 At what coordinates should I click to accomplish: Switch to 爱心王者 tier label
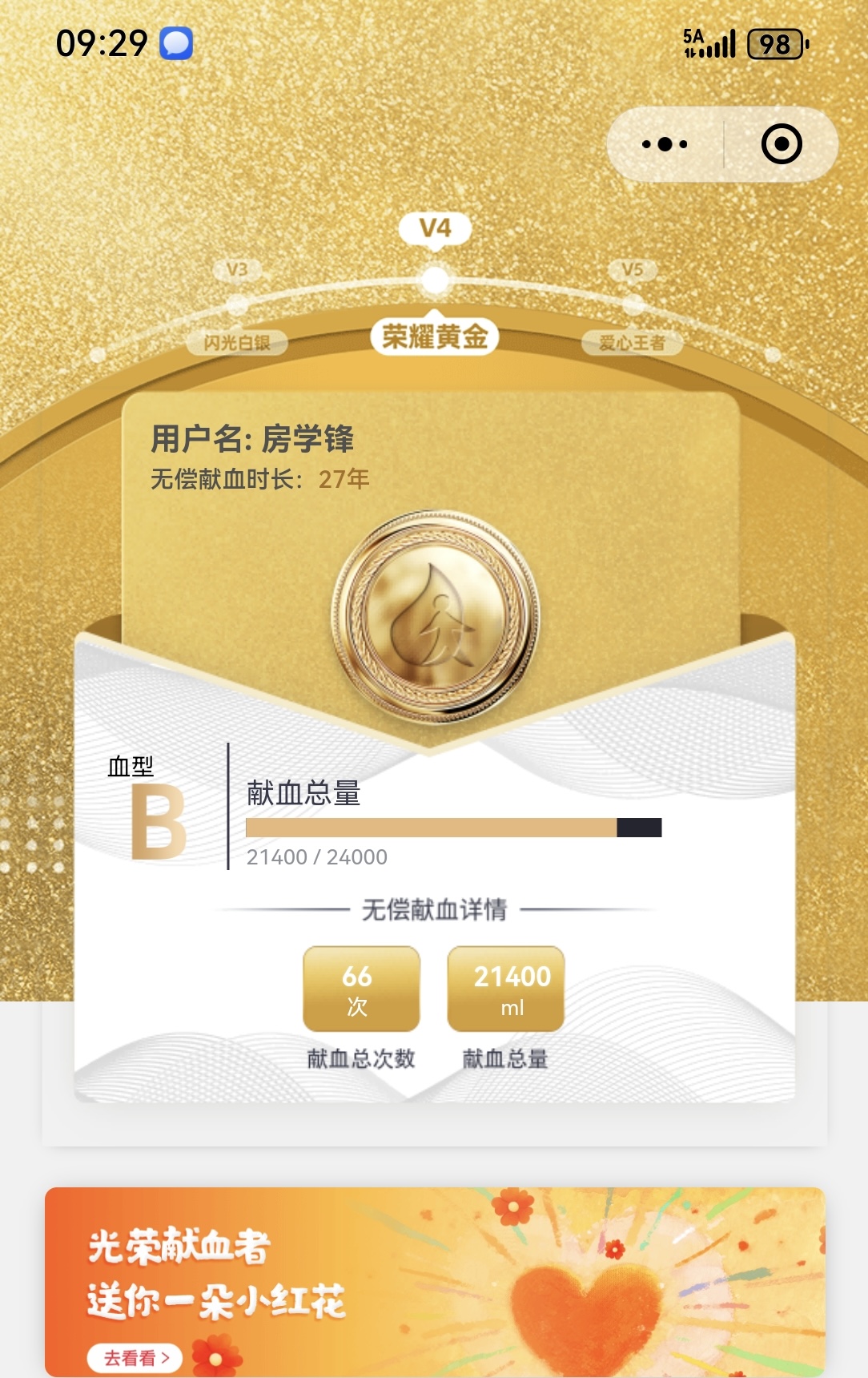tap(633, 343)
